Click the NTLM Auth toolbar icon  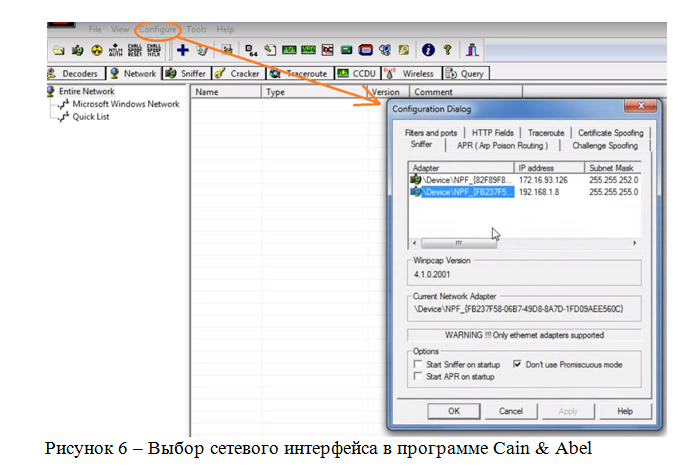click(x=116, y=50)
